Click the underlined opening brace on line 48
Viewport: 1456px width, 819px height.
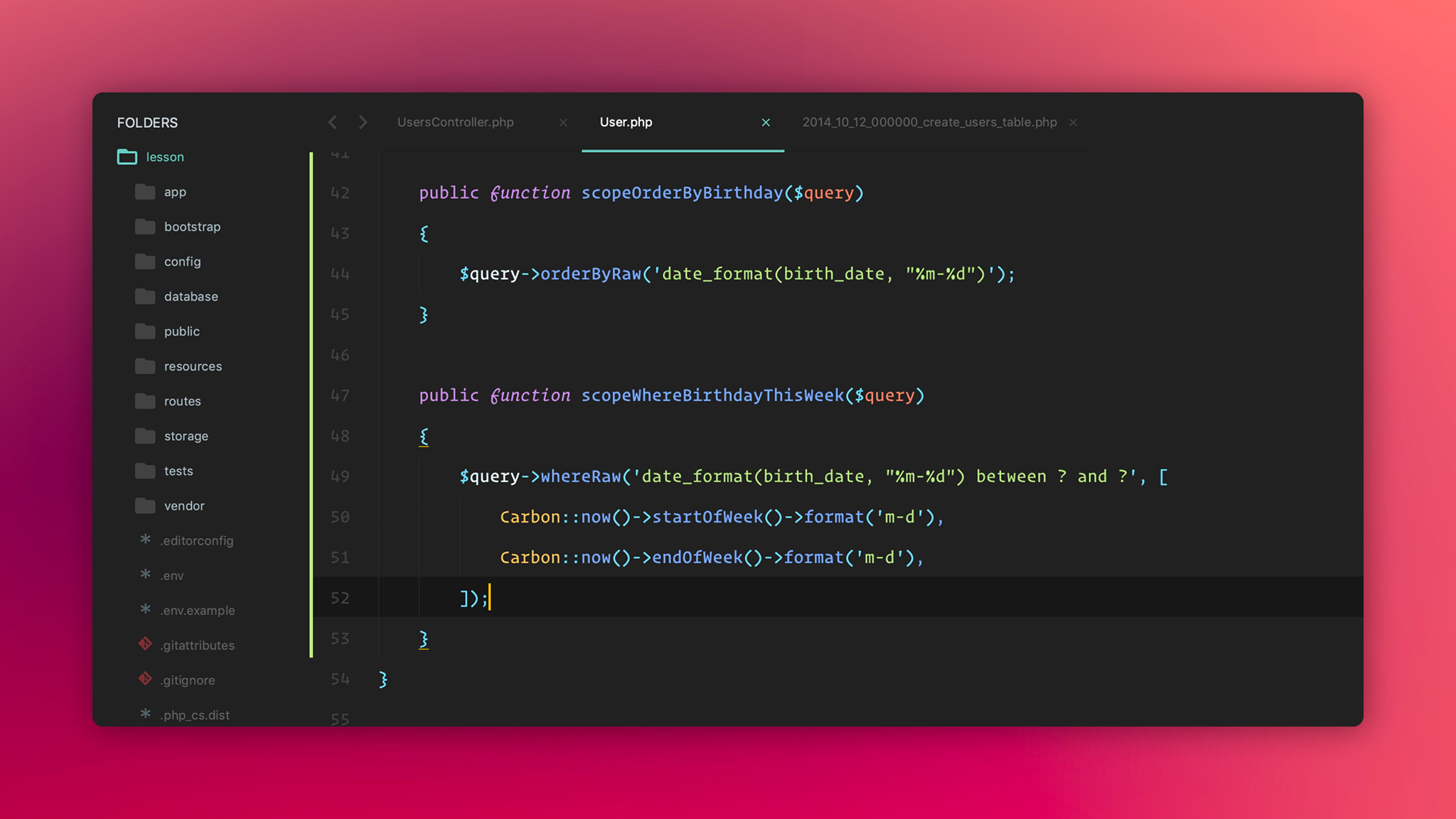coord(424,437)
